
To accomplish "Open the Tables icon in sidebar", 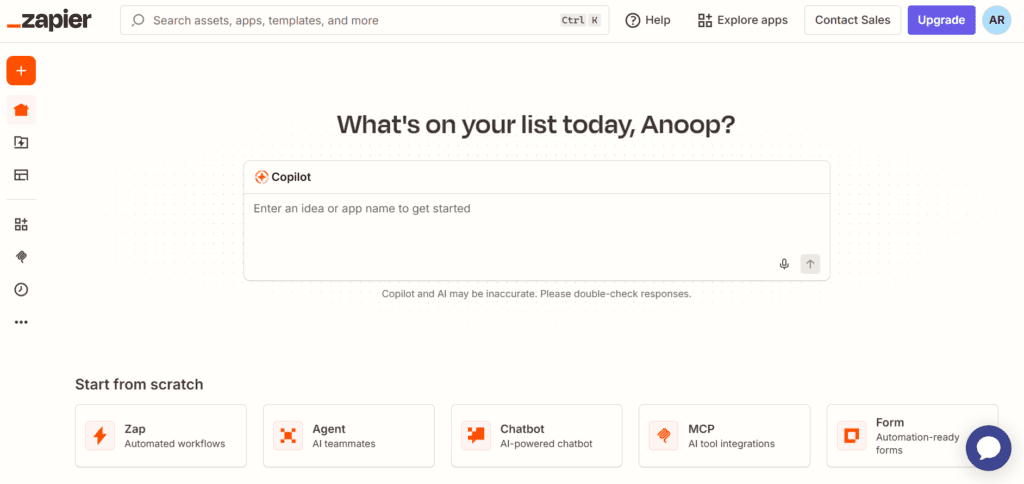I will pyautogui.click(x=21, y=175).
